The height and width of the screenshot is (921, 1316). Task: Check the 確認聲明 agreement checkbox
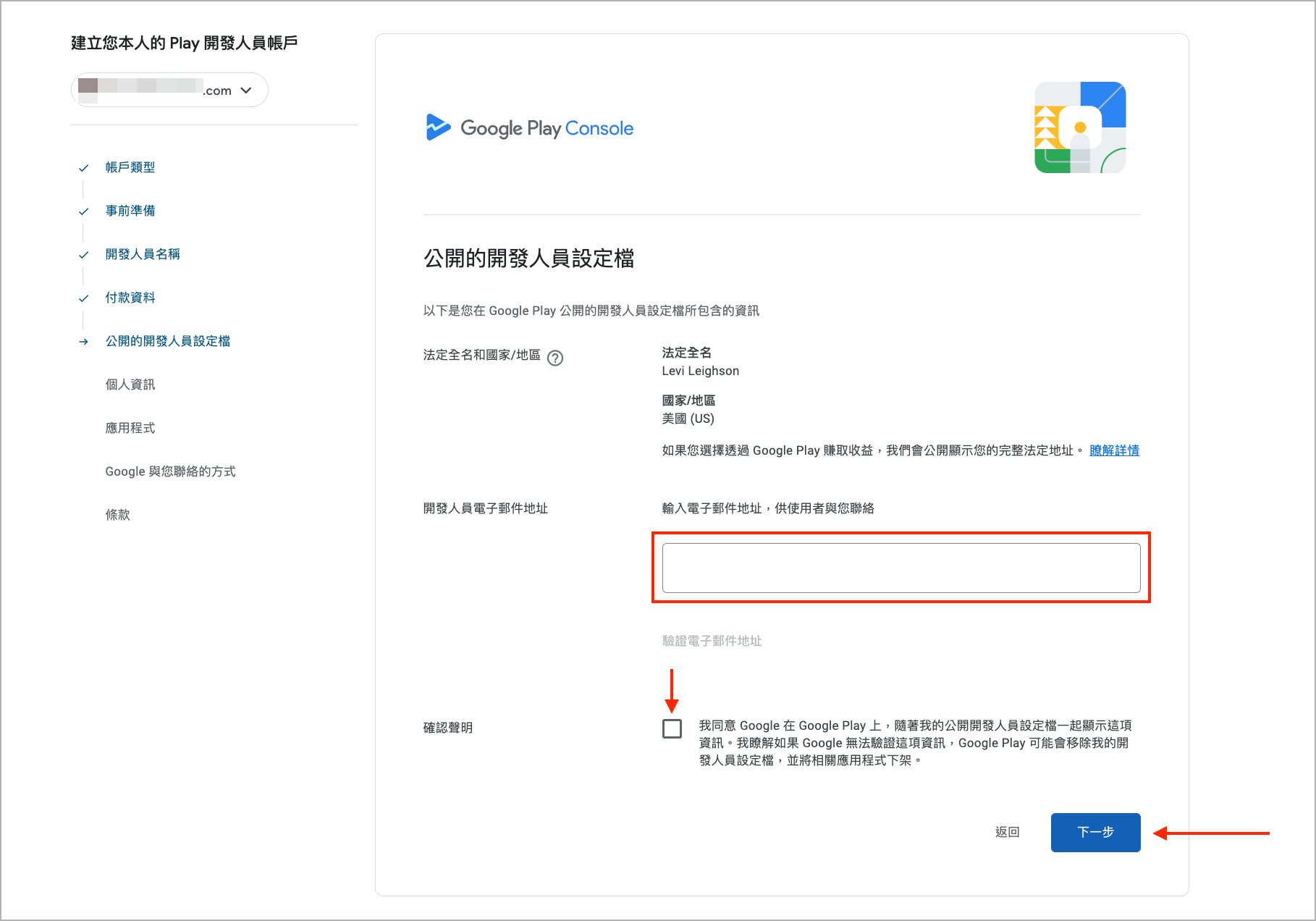click(x=672, y=728)
